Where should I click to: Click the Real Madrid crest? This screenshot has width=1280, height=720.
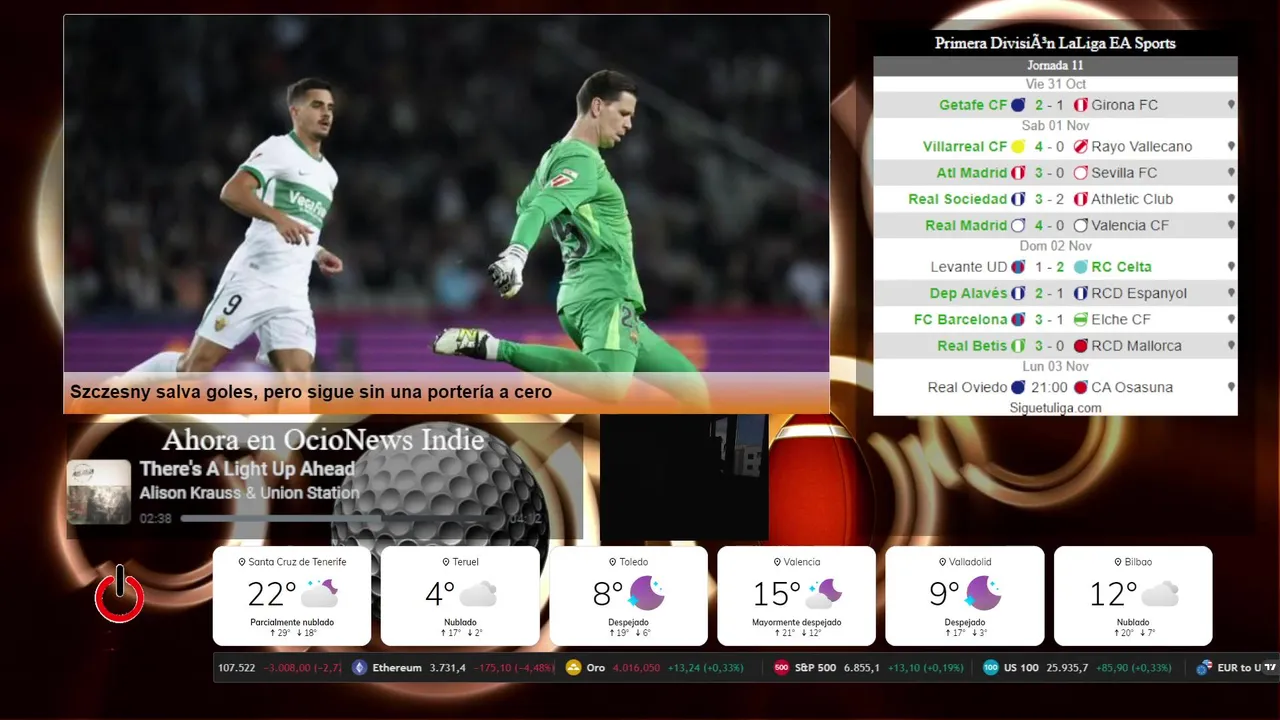[x=1018, y=226]
